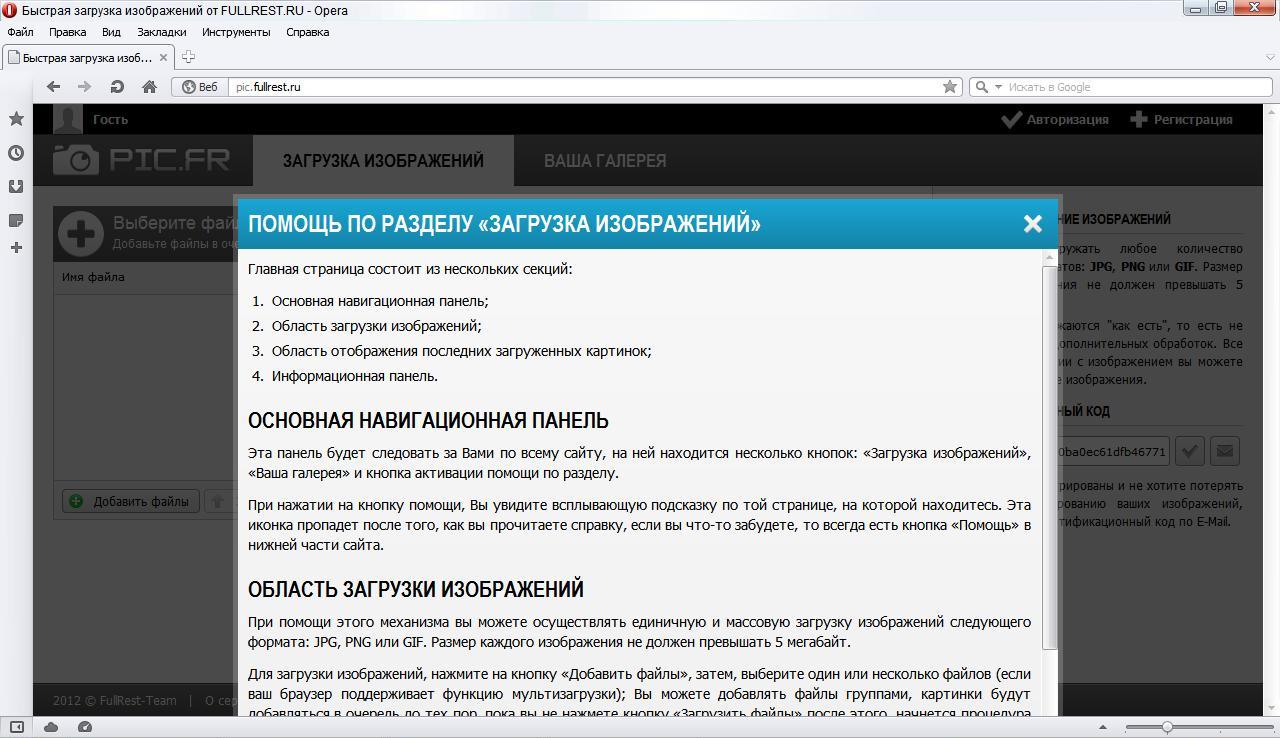Toggle the side panel button in status bar
Viewport: 1280px width, 738px height.
click(17, 727)
